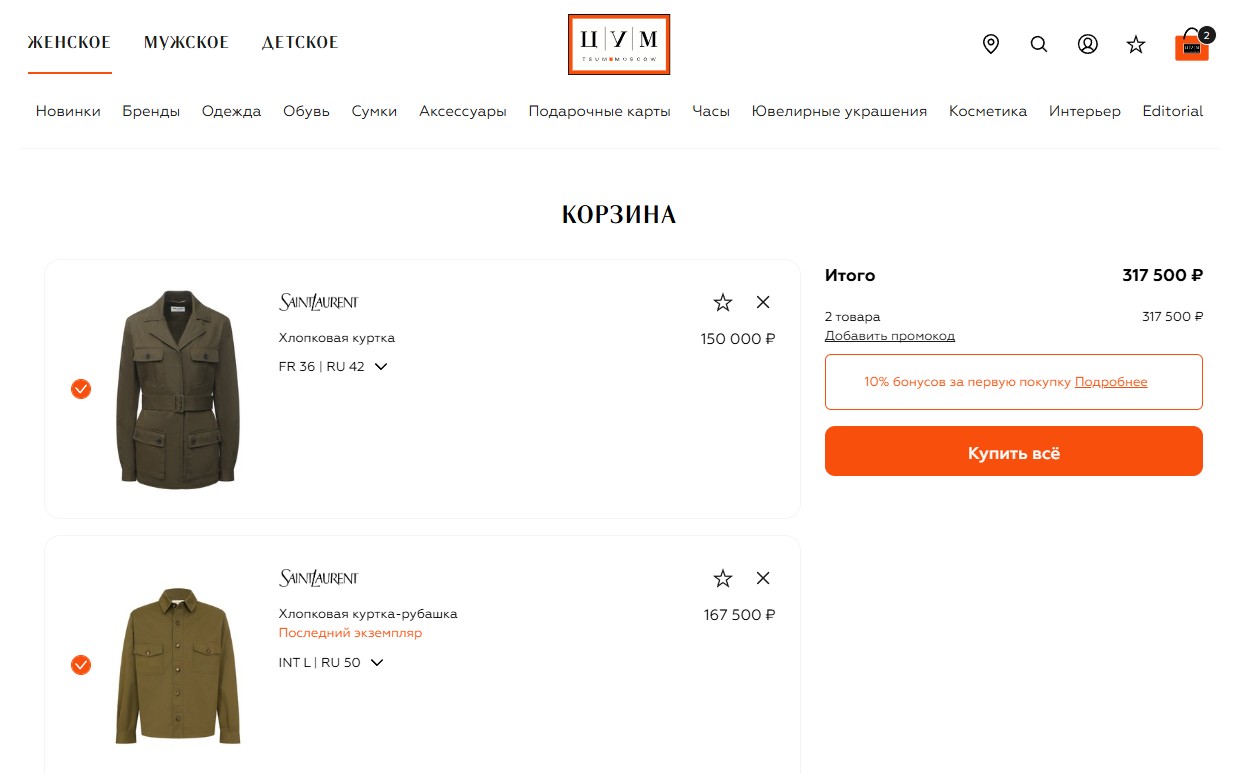Open favorites star in header
Image resolution: width=1256 pixels, height=774 pixels.
[x=1136, y=44]
